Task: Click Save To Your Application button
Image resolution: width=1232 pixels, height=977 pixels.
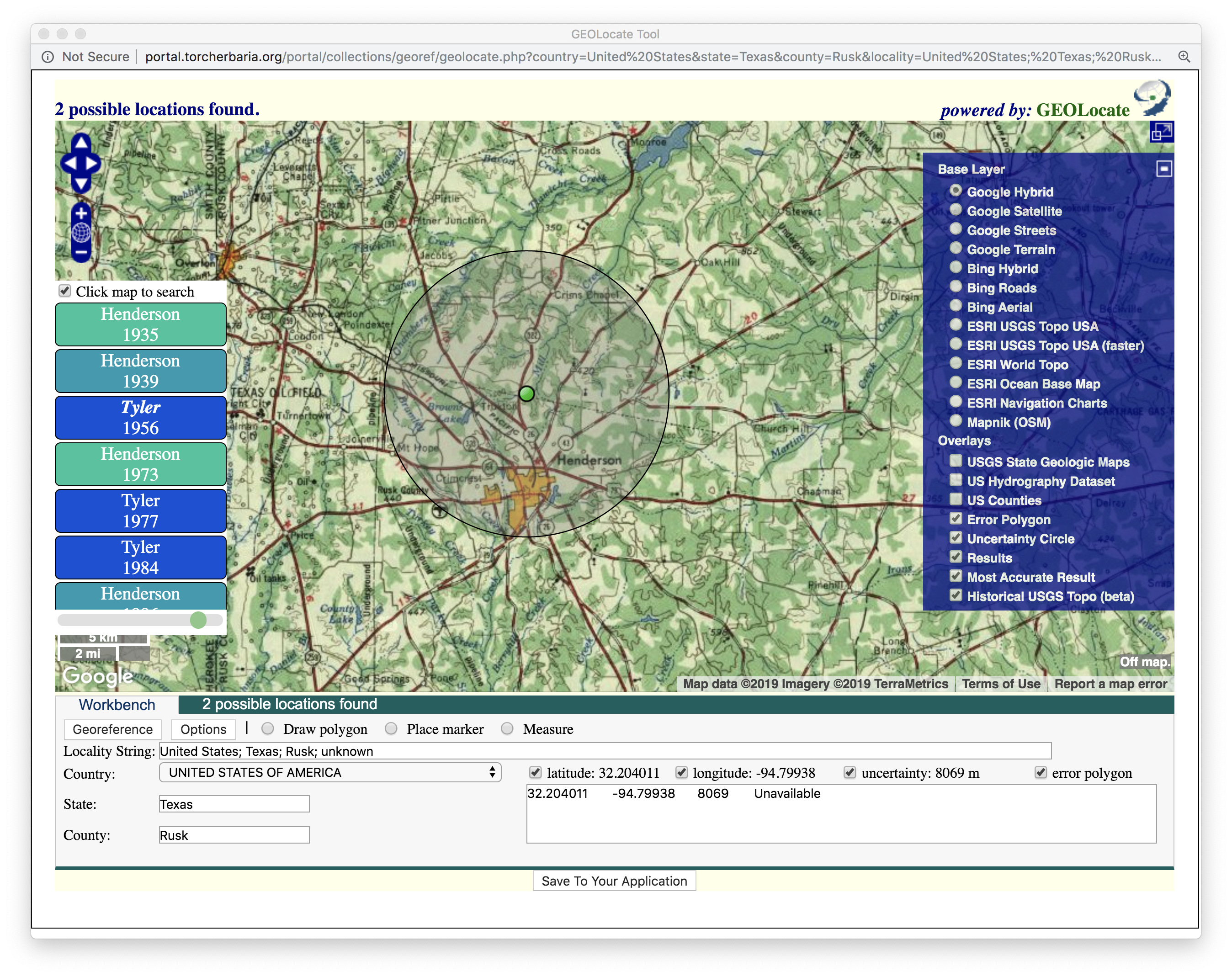Action: coord(614,881)
